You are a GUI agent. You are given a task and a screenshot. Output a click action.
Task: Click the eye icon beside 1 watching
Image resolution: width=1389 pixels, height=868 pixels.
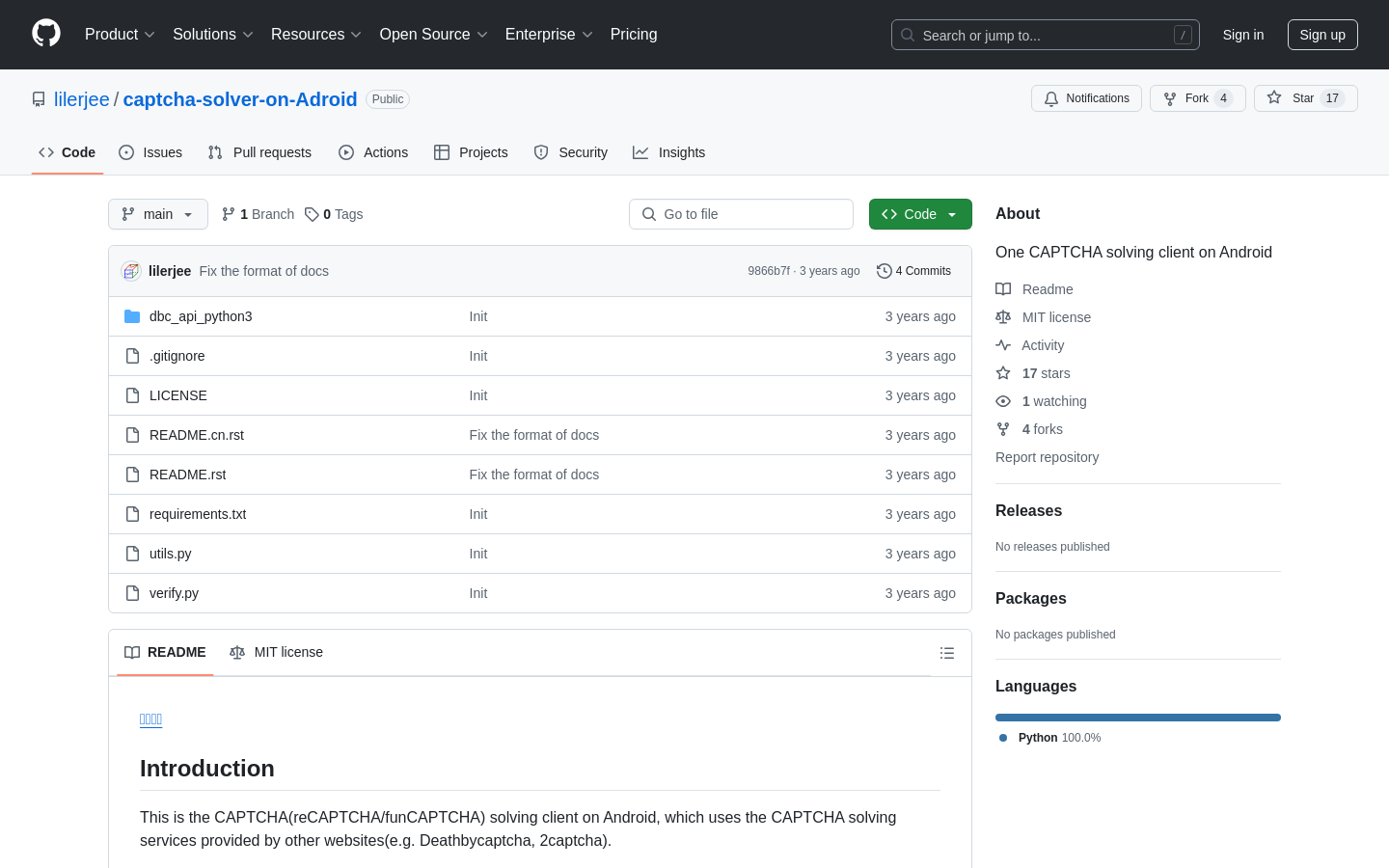click(x=1003, y=401)
